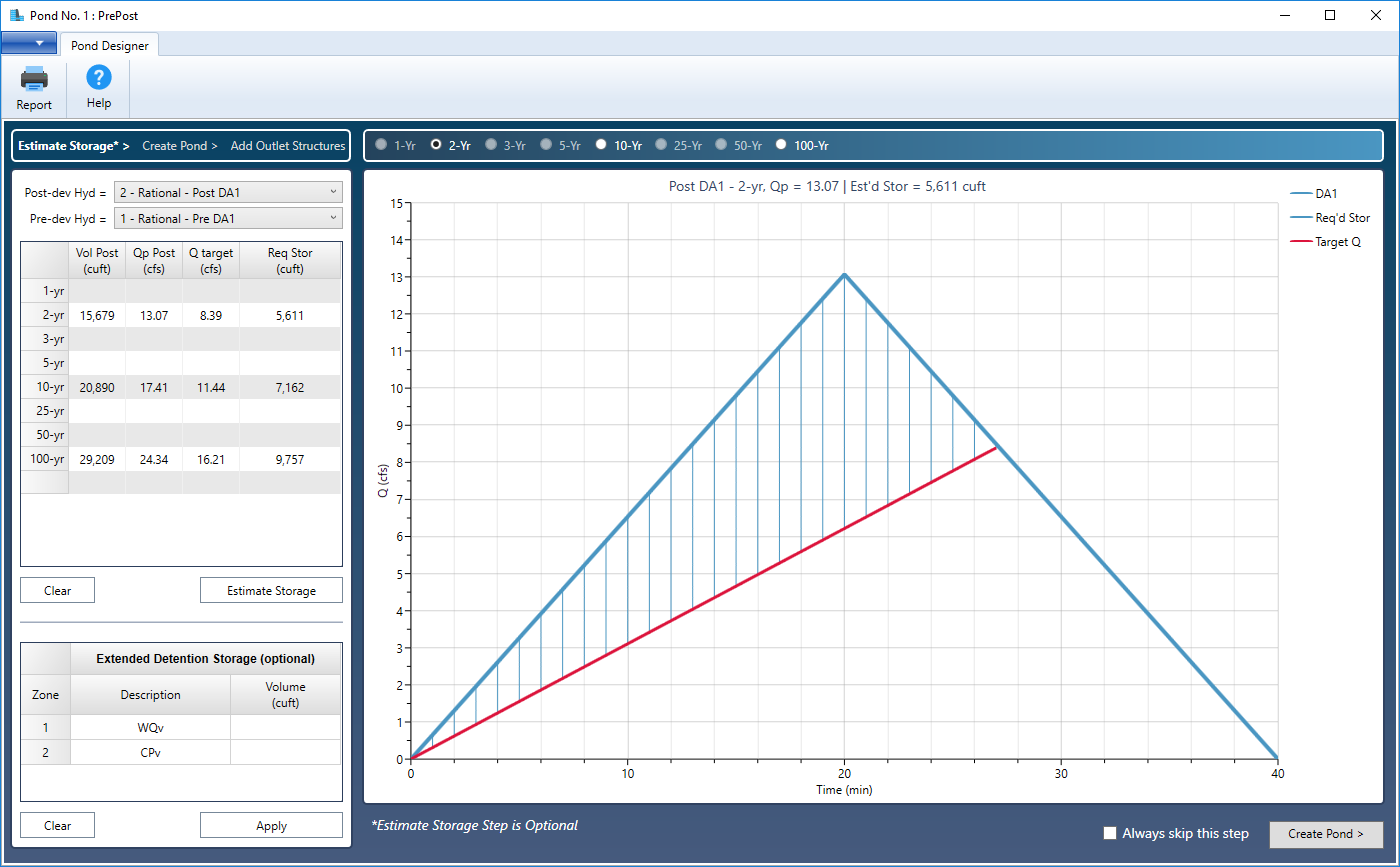Select the 1-Yr storm radio button

[380, 144]
